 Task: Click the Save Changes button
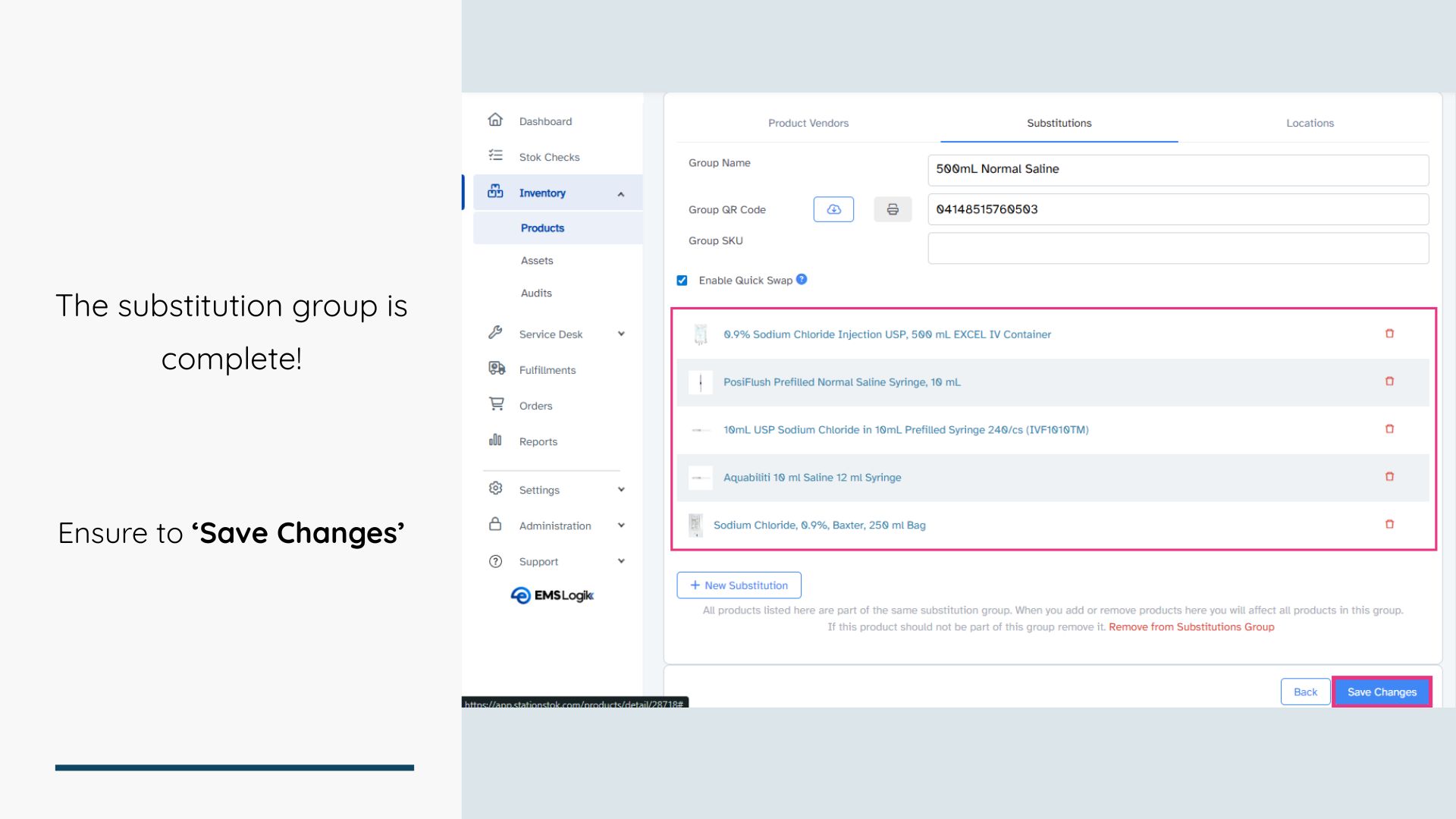(1382, 692)
